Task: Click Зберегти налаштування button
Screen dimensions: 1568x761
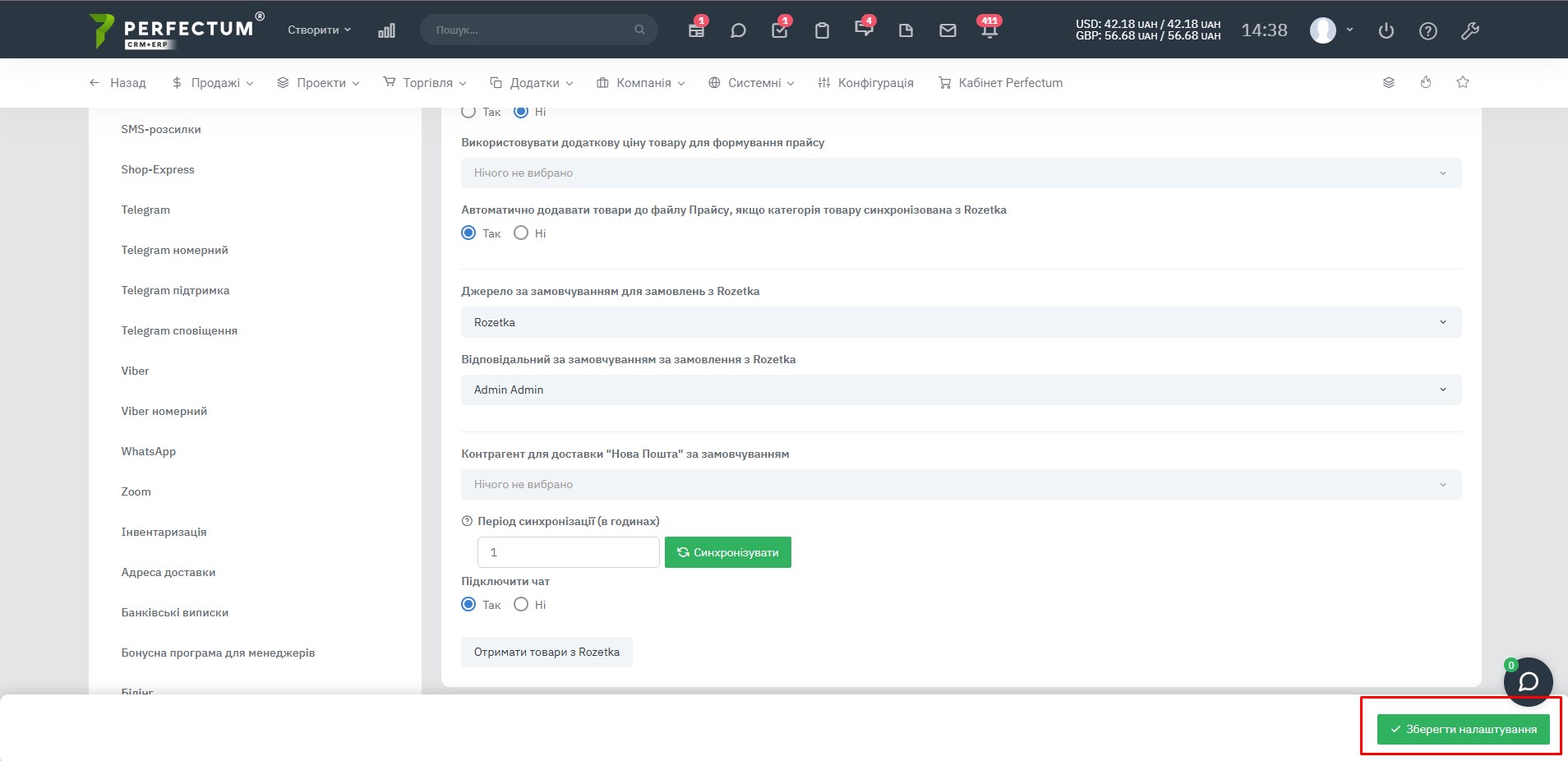Action: [x=1463, y=729]
